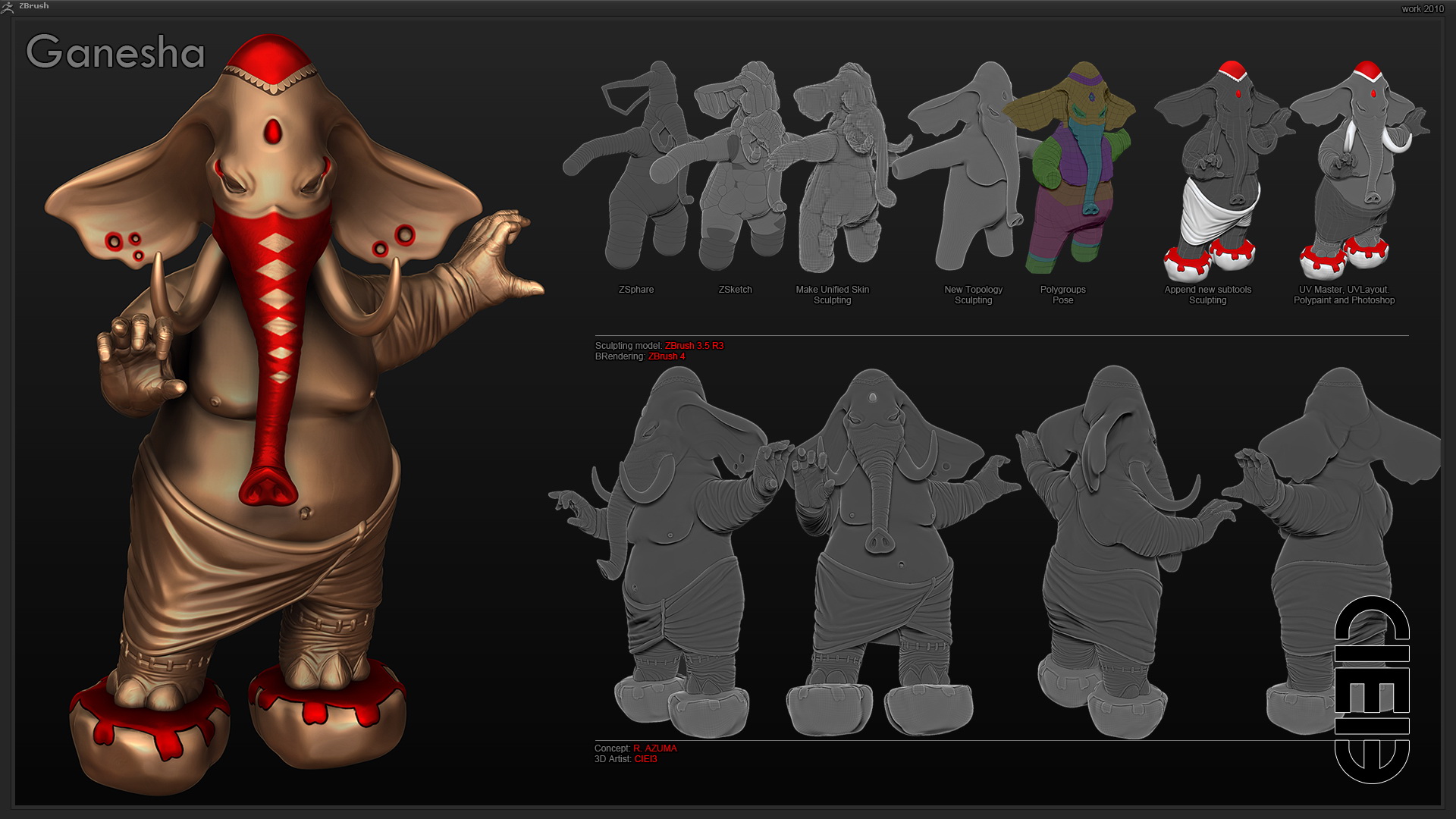
Task: Click the 'Make Unified Skin Sculpting' label
Action: (x=833, y=295)
